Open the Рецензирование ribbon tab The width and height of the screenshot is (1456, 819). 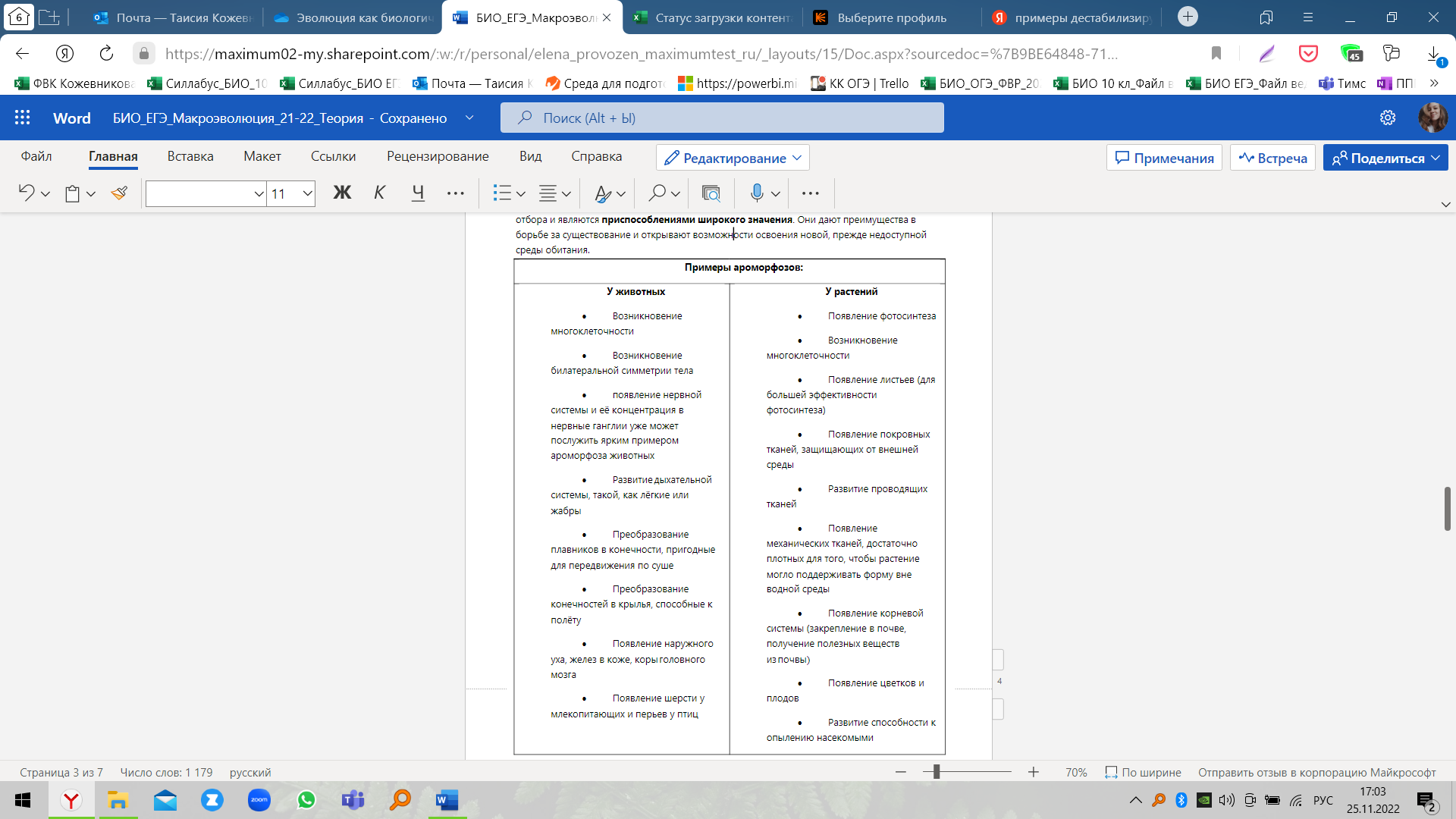point(438,156)
